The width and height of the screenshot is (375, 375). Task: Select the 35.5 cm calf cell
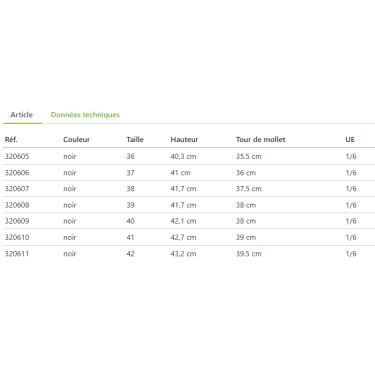pos(249,156)
